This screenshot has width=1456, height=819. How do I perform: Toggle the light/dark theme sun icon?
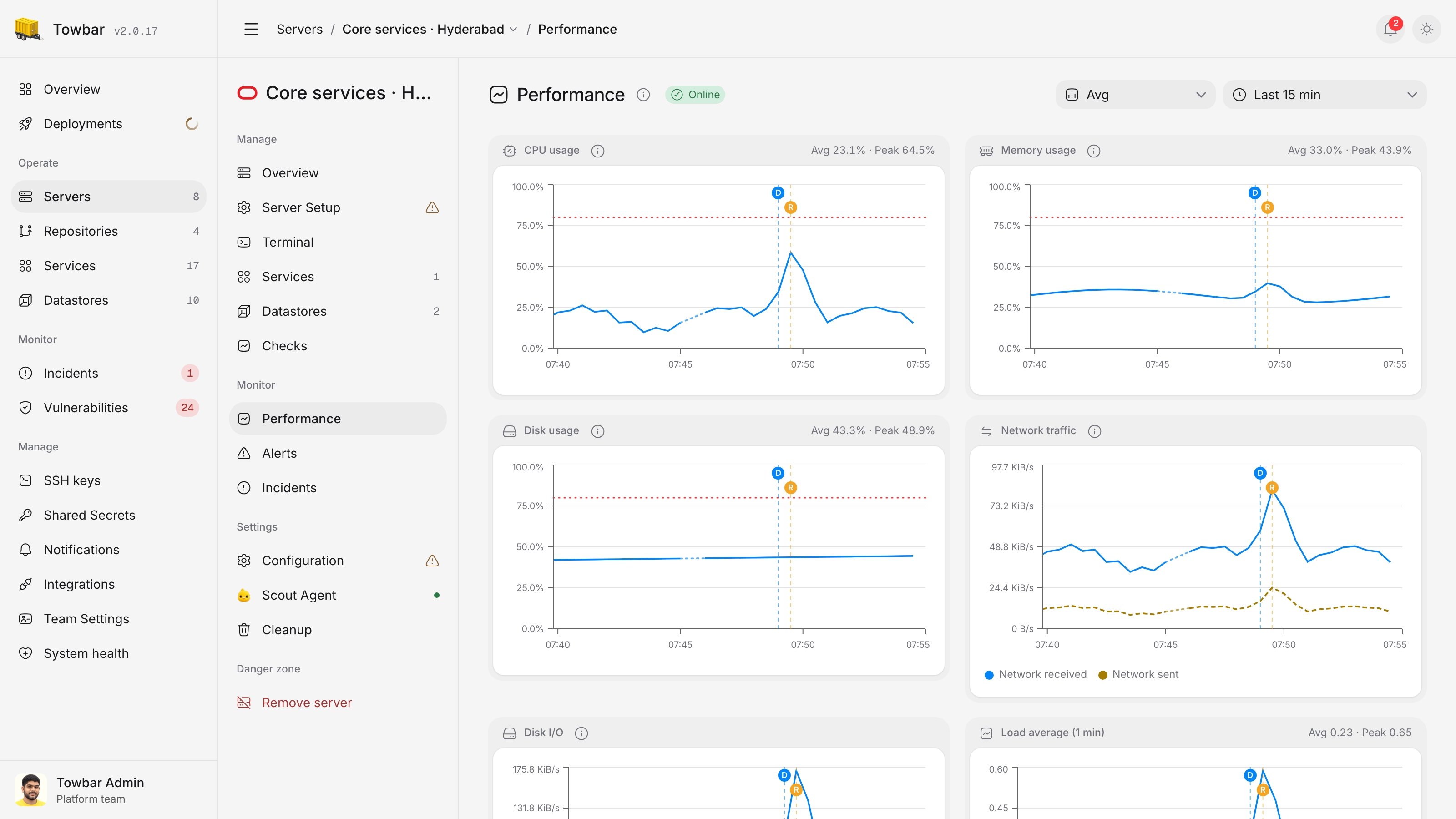(x=1426, y=30)
